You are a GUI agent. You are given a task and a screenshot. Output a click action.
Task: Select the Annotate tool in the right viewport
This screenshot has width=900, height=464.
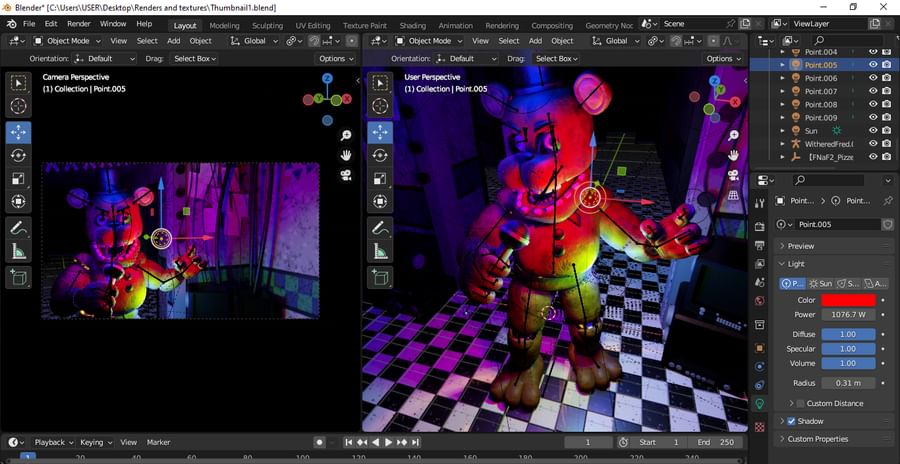click(x=380, y=228)
